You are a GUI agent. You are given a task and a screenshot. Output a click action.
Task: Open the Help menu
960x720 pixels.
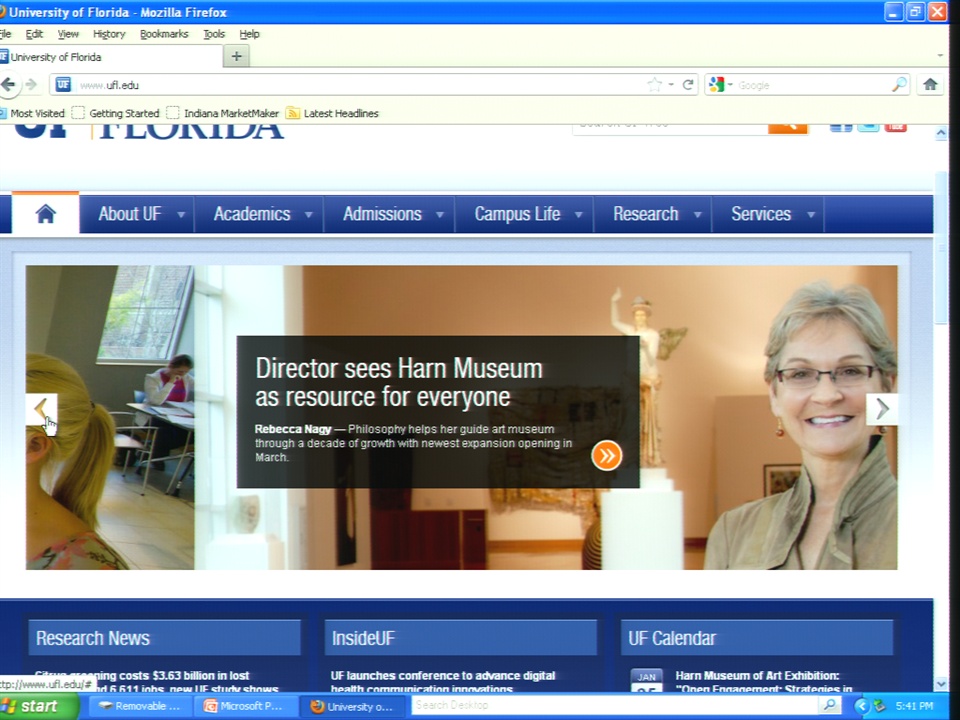(249, 34)
